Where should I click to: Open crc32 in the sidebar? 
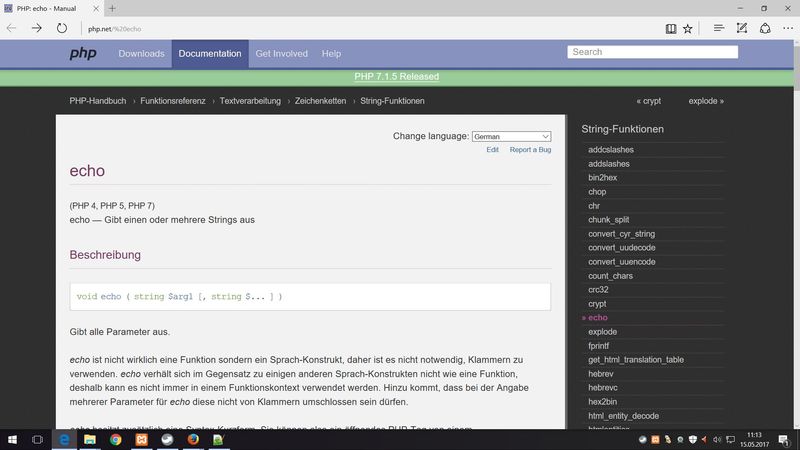click(x=598, y=290)
